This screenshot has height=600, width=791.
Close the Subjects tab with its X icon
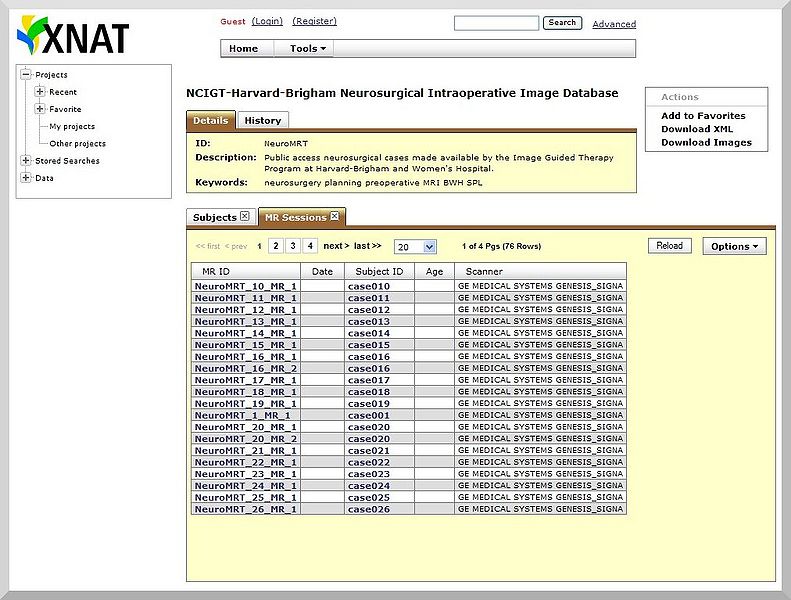click(x=245, y=217)
